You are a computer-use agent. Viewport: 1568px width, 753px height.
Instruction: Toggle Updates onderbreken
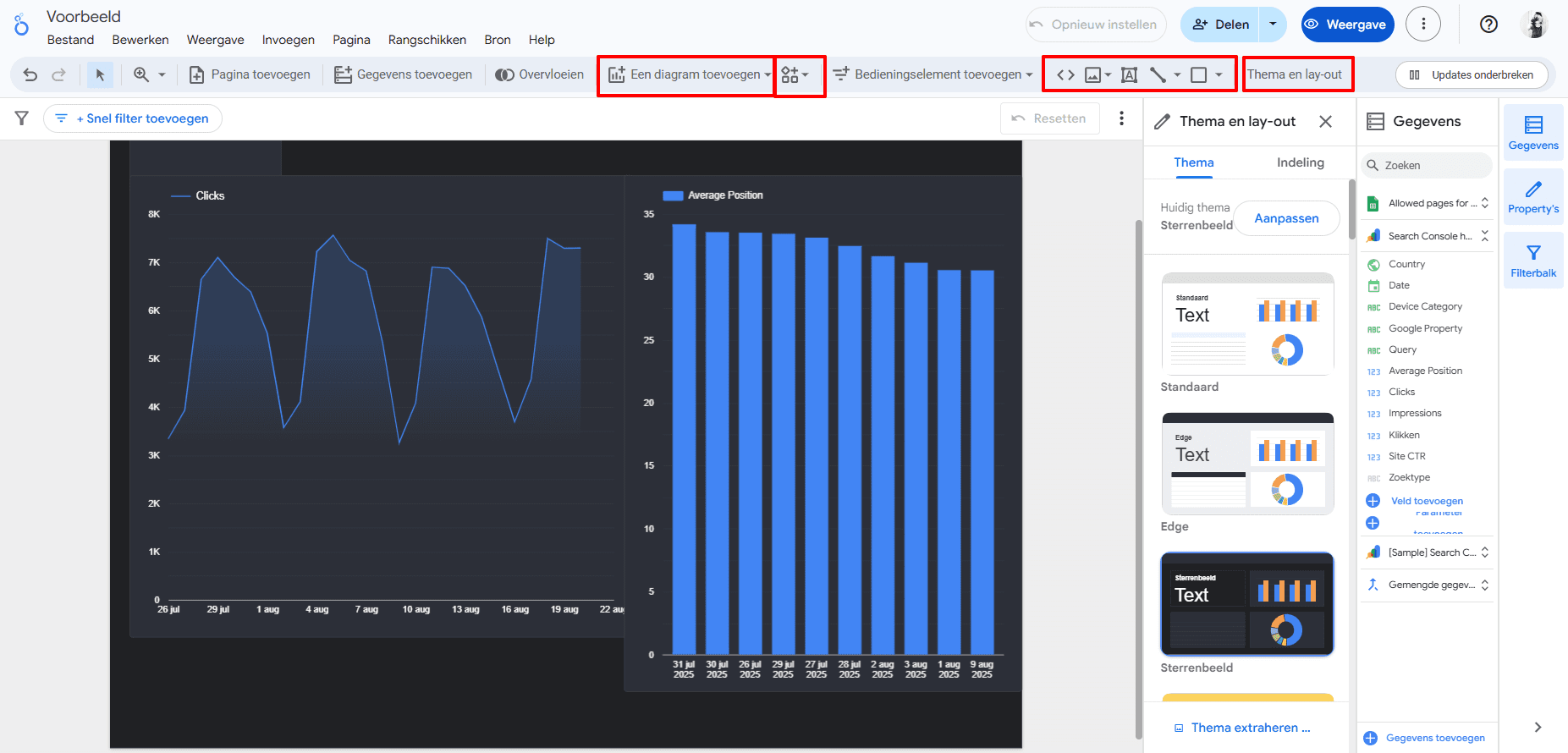pos(1472,74)
